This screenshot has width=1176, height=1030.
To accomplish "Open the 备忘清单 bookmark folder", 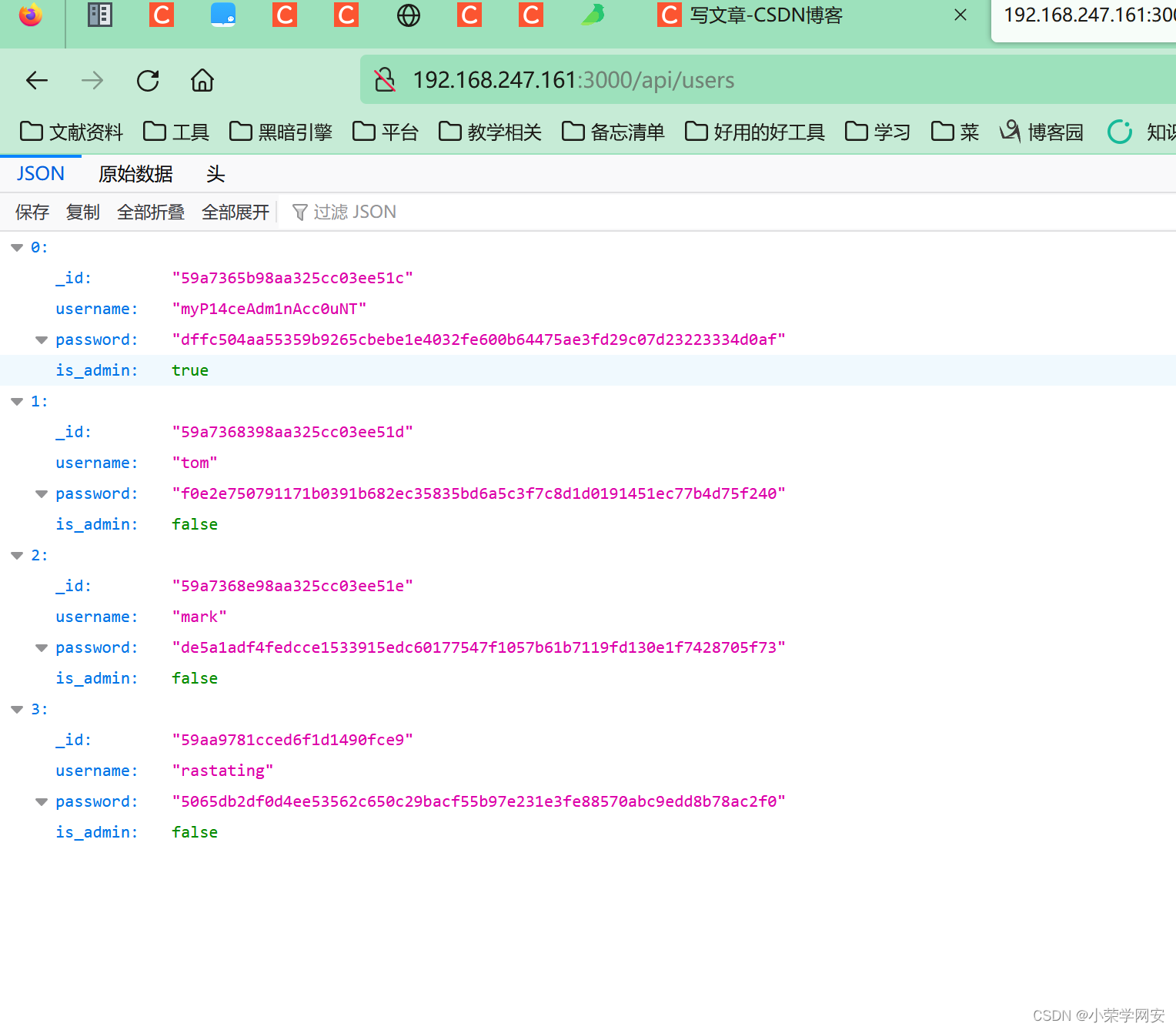I will [613, 132].
